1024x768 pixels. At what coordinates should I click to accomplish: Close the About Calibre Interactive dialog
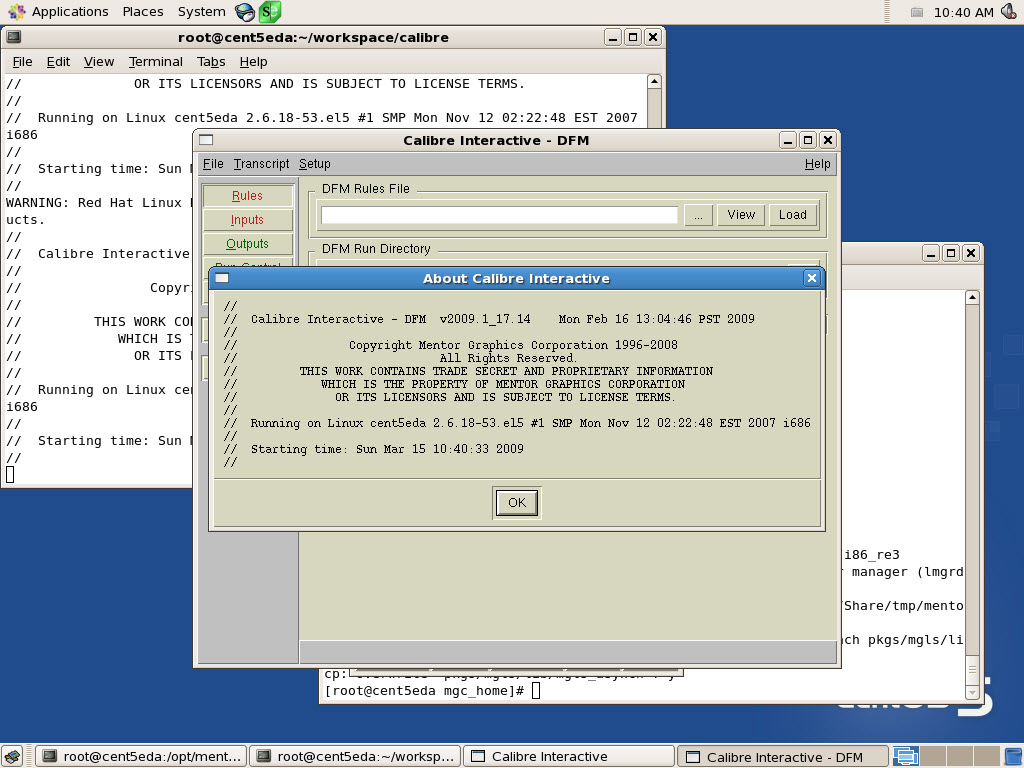coord(811,278)
